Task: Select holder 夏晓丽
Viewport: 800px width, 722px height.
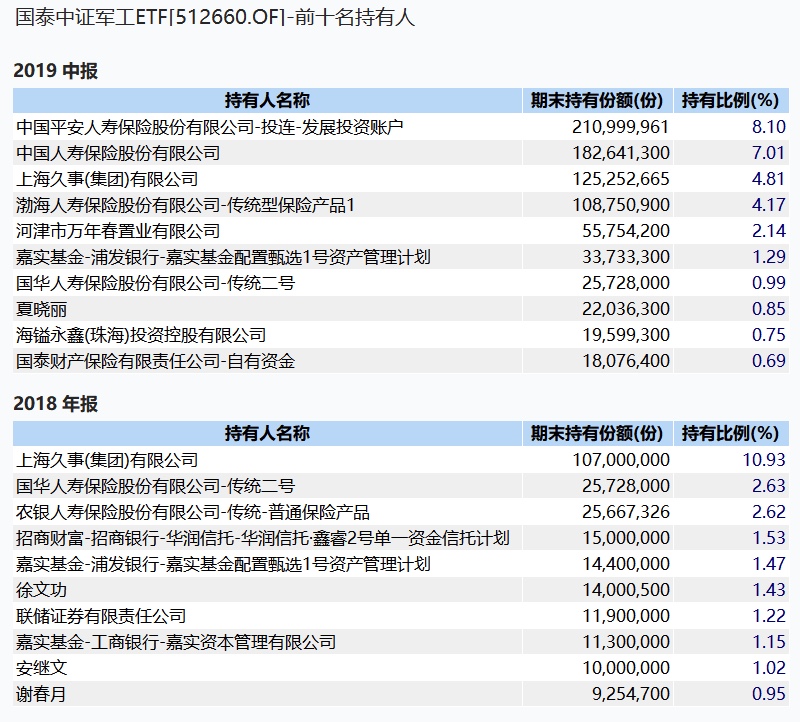Action: (x=41, y=309)
